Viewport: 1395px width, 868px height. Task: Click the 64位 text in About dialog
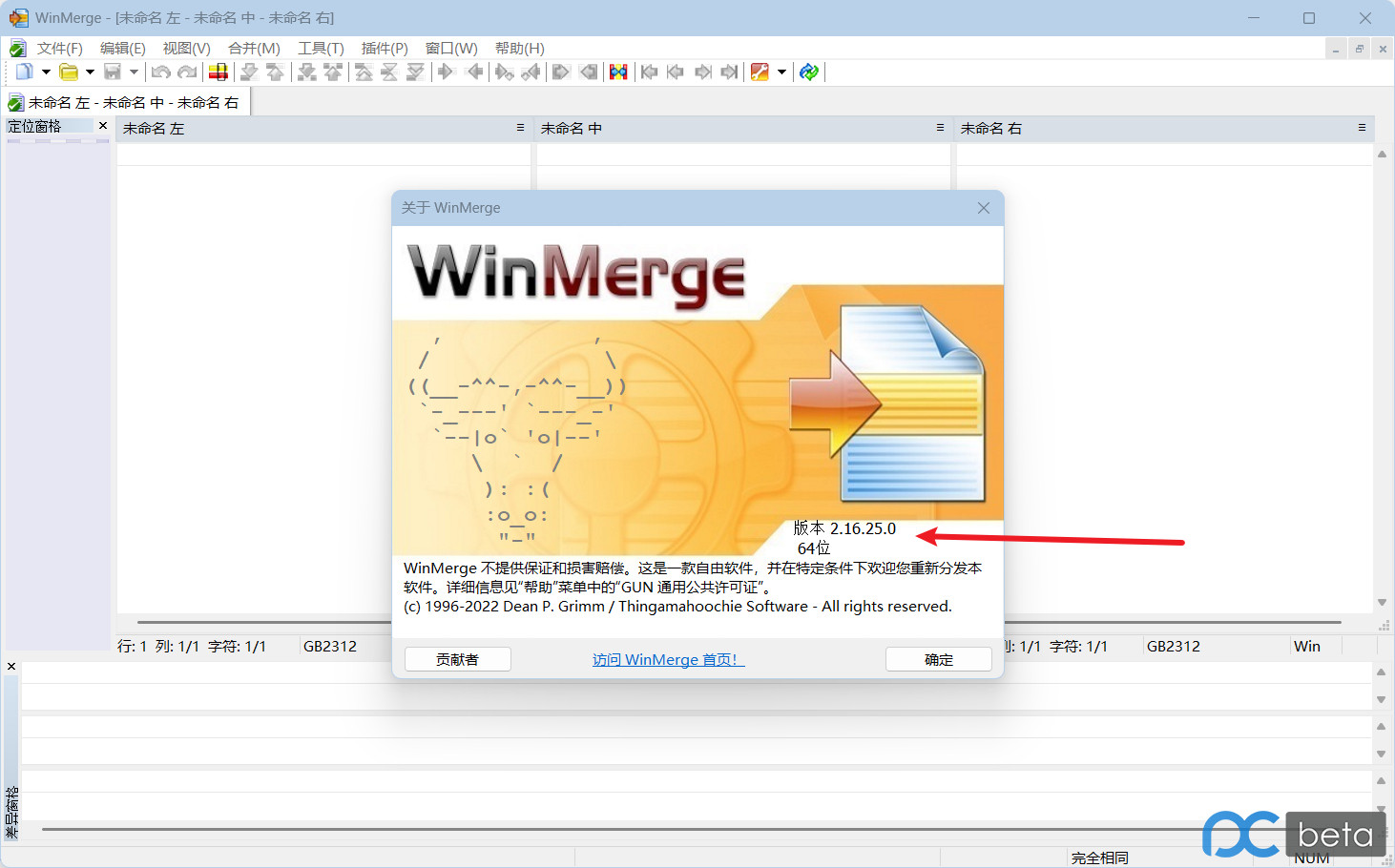click(x=814, y=548)
